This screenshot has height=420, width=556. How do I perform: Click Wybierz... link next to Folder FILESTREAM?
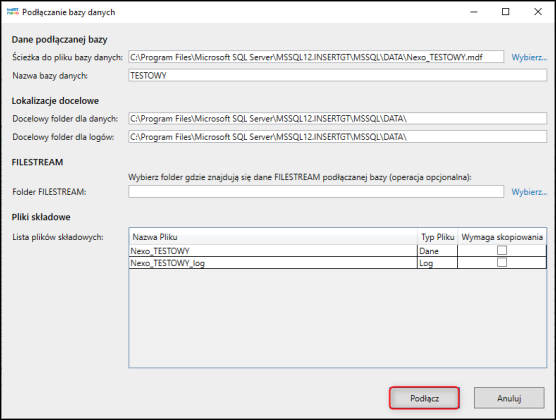click(x=529, y=192)
